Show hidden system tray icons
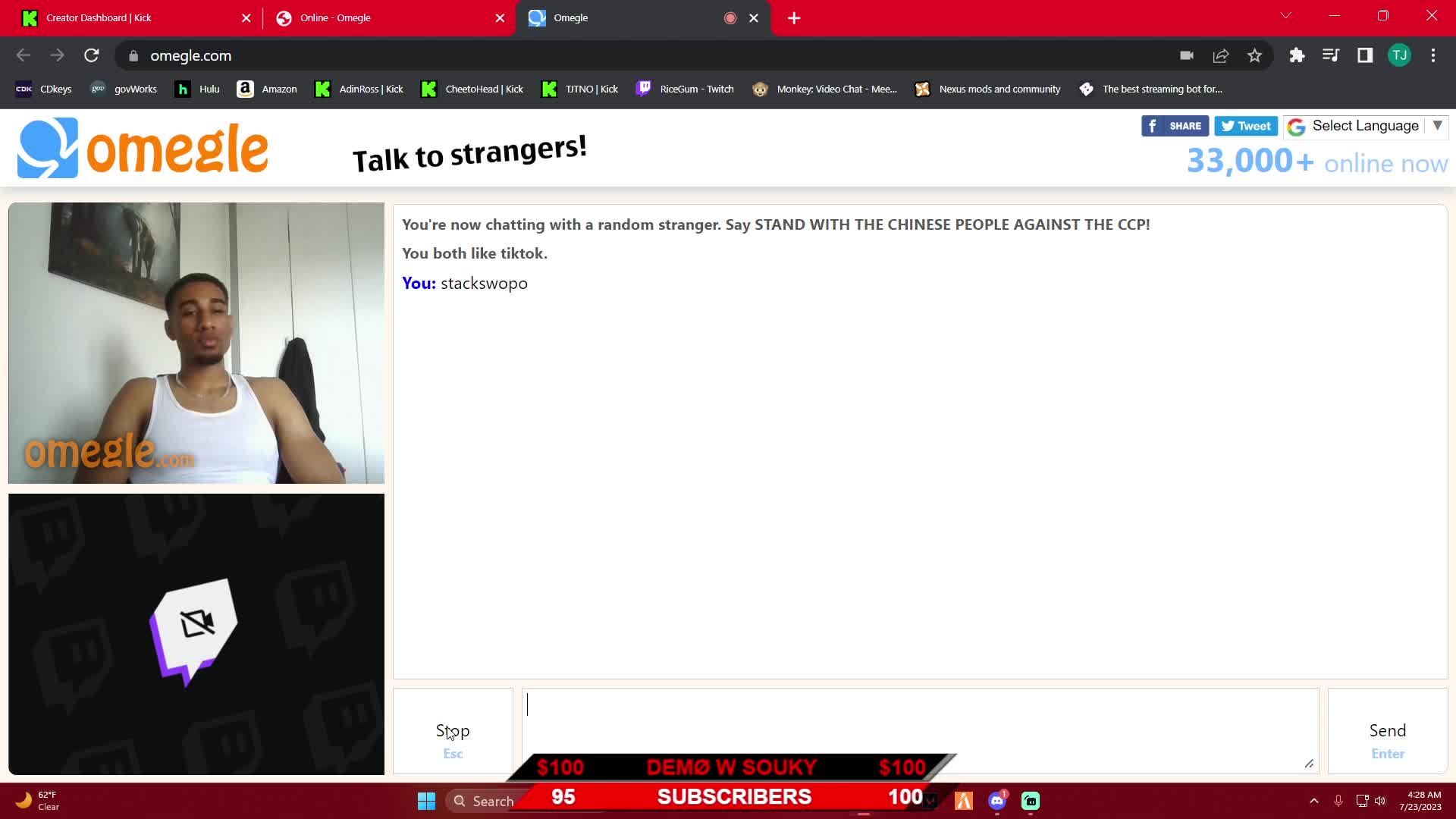The image size is (1456, 819). 1314,801
